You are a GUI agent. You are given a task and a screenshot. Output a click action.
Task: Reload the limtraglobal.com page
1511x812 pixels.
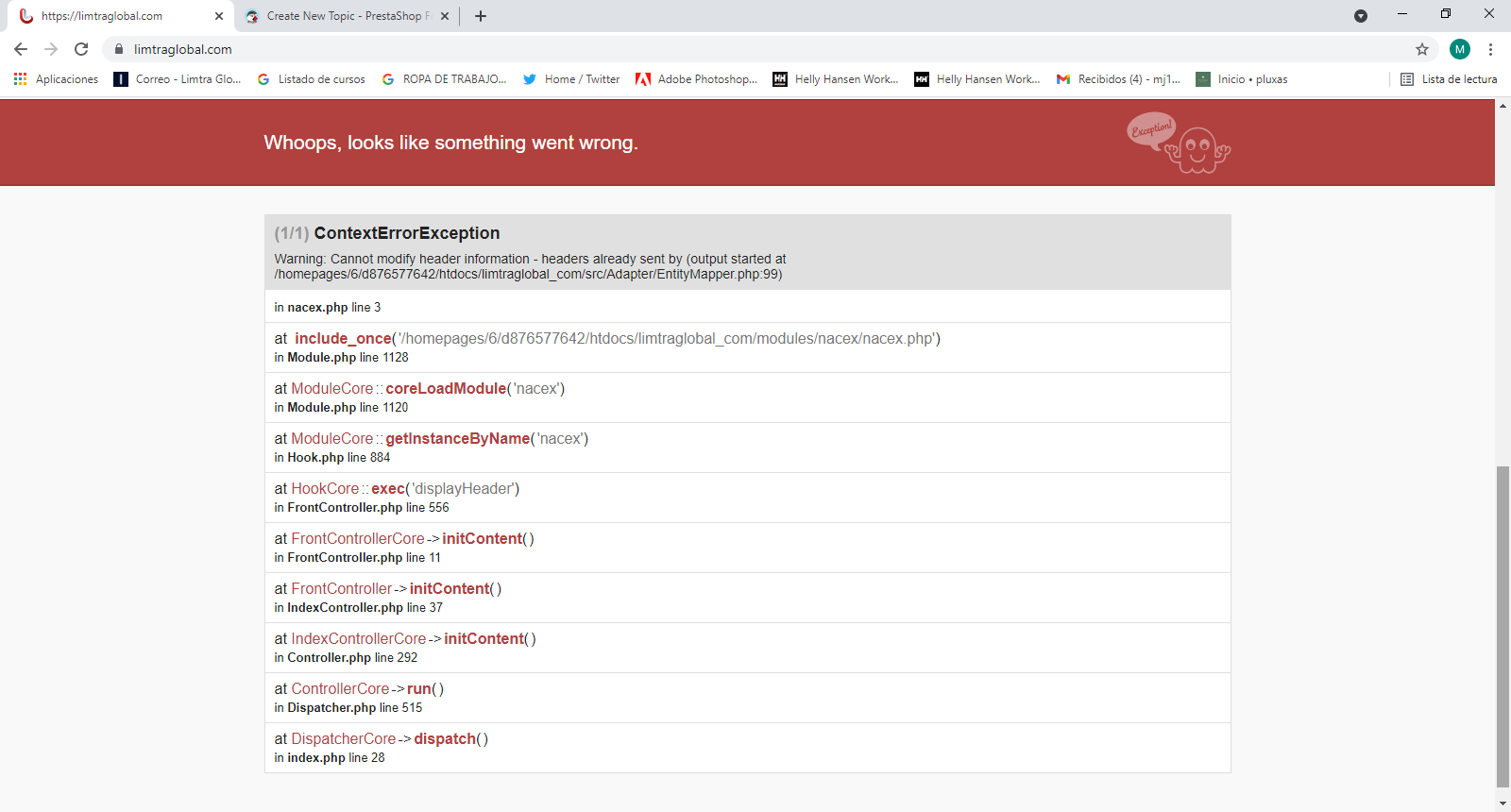[81, 49]
